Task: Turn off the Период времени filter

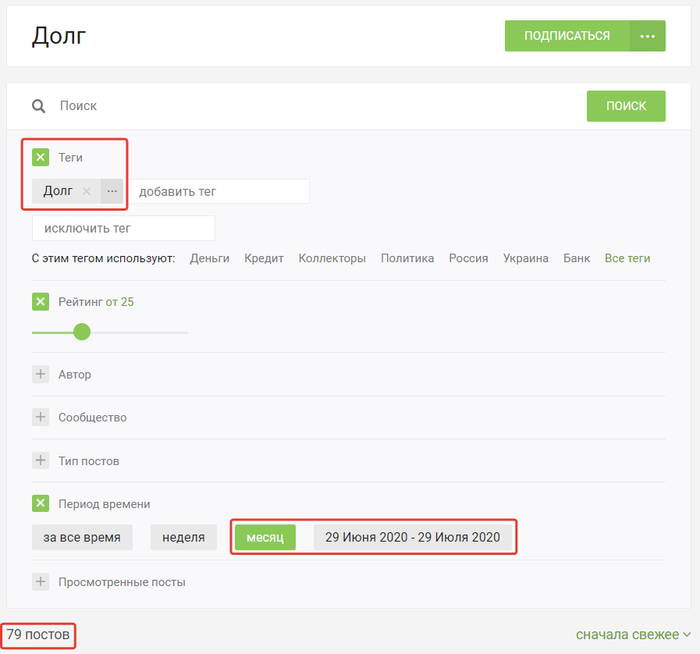Action: [41, 503]
